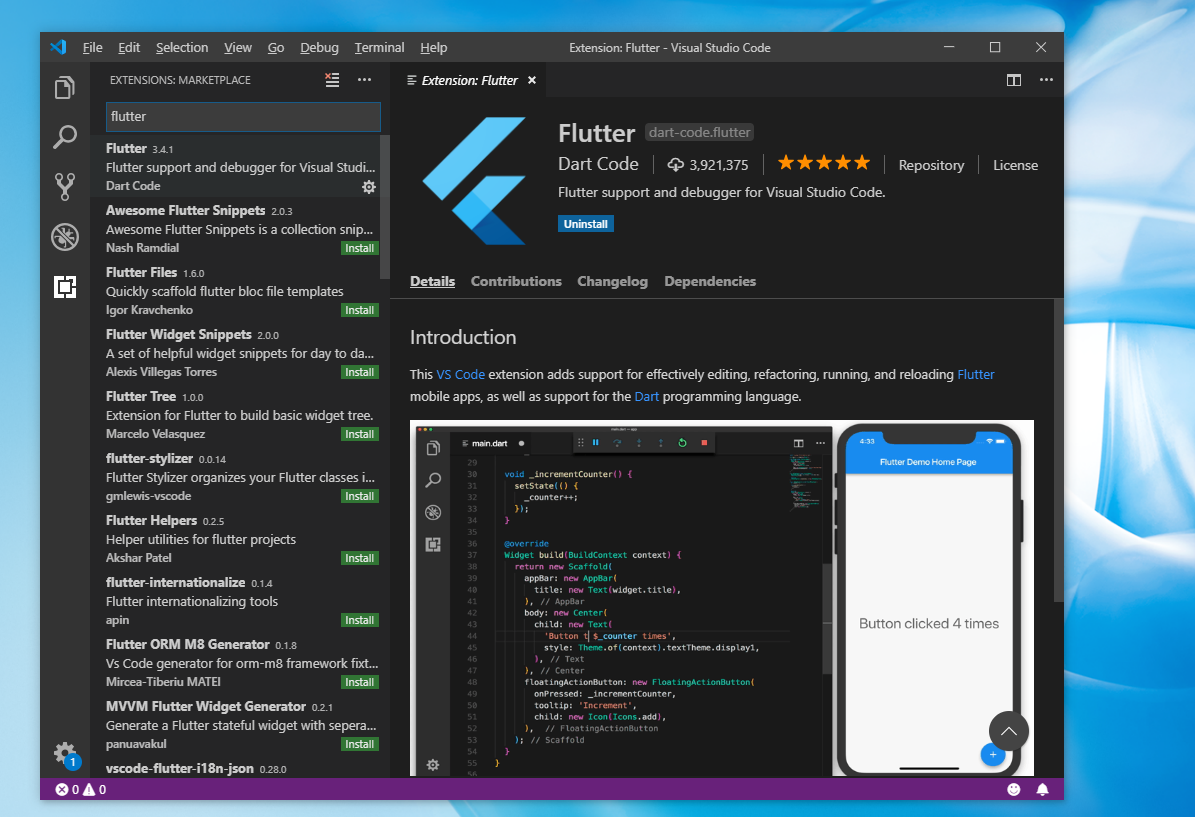Select the Extensions icon in activity bar
The image size is (1195, 817).
point(65,287)
